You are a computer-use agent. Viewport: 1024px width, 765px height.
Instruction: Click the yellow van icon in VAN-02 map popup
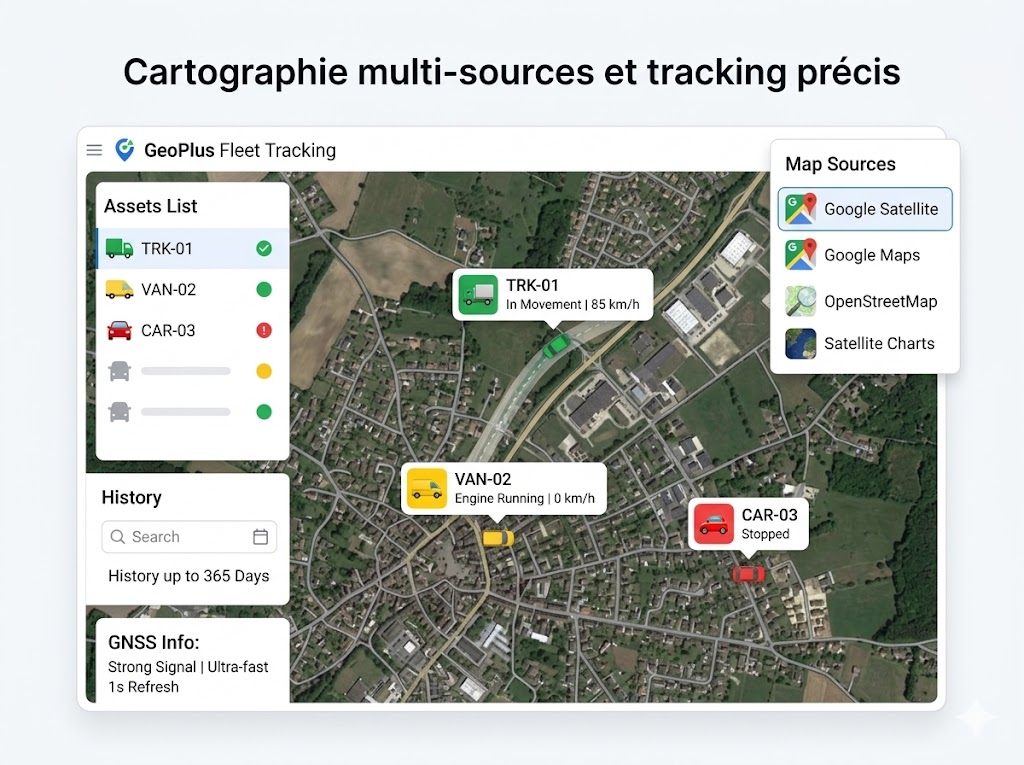coord(426,488)
